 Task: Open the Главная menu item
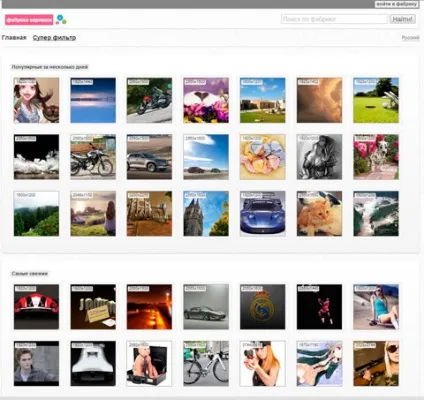(x=14, y=38)
